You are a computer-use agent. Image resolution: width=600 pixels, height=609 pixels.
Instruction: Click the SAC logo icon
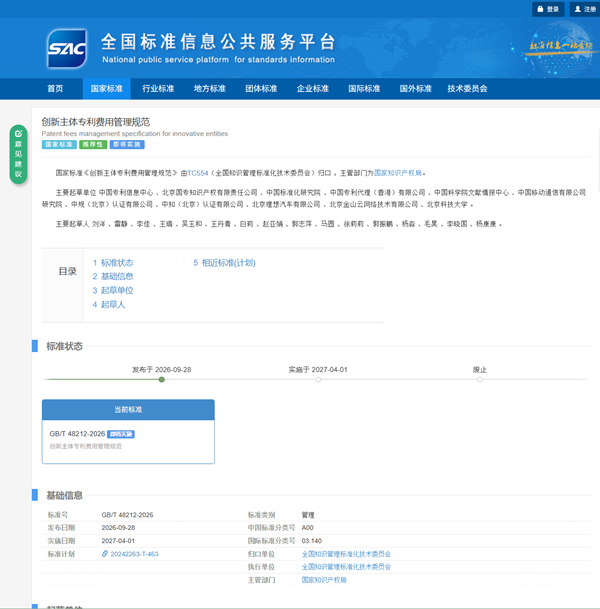click(x=67, y=49)
